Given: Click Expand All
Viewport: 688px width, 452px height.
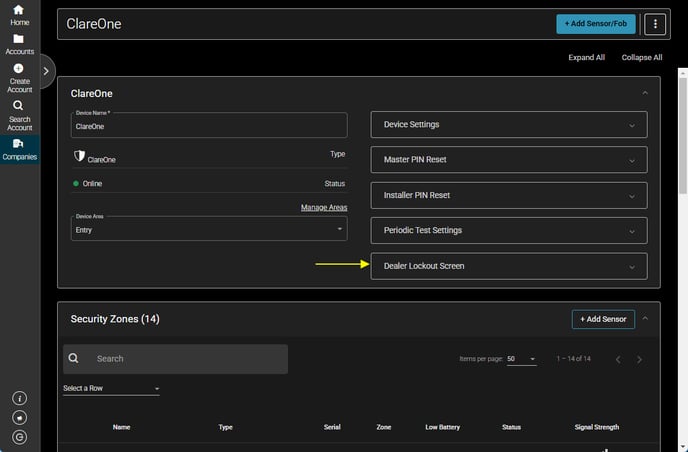Looking at the screenshot, I should coord(586,57).
